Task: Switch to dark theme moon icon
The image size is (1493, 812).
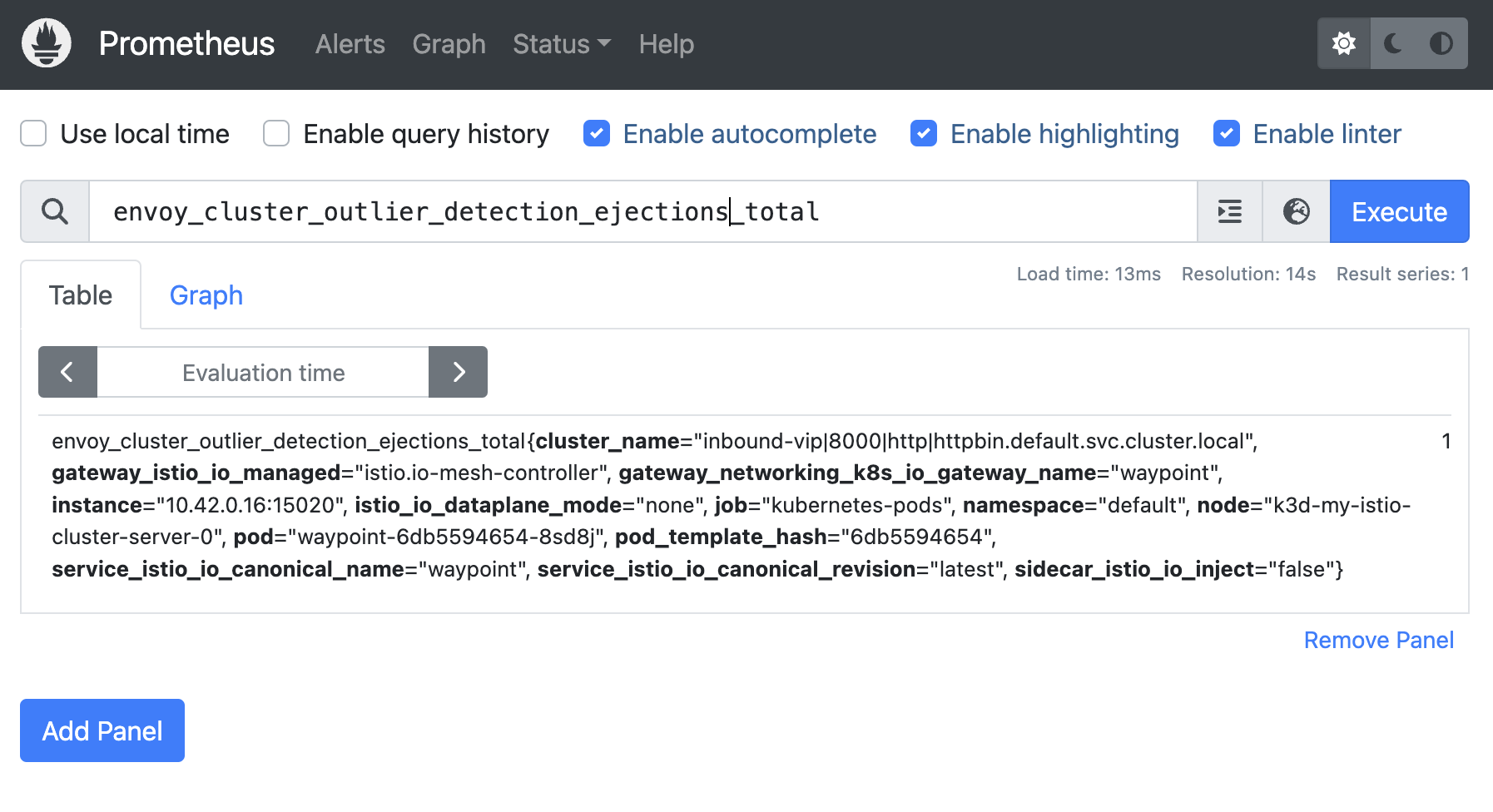Action: (1392, 43)
